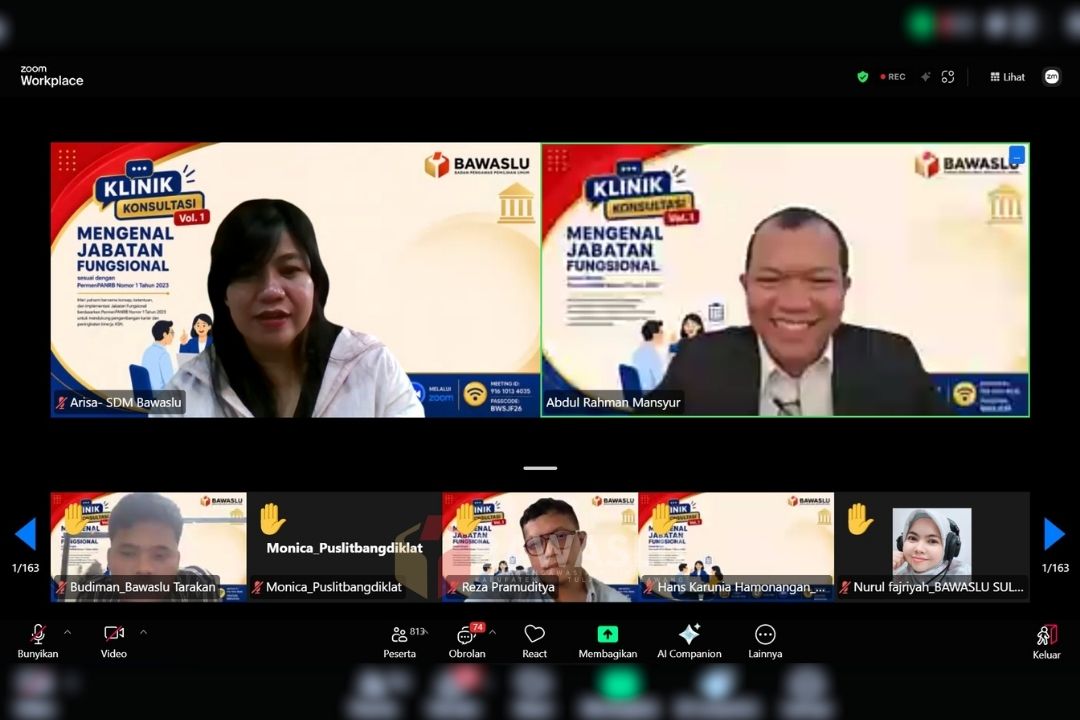This screenshot has width=1080, height=720.
Task: Click Obrolan unread badge 74
Action: [477, 627]
